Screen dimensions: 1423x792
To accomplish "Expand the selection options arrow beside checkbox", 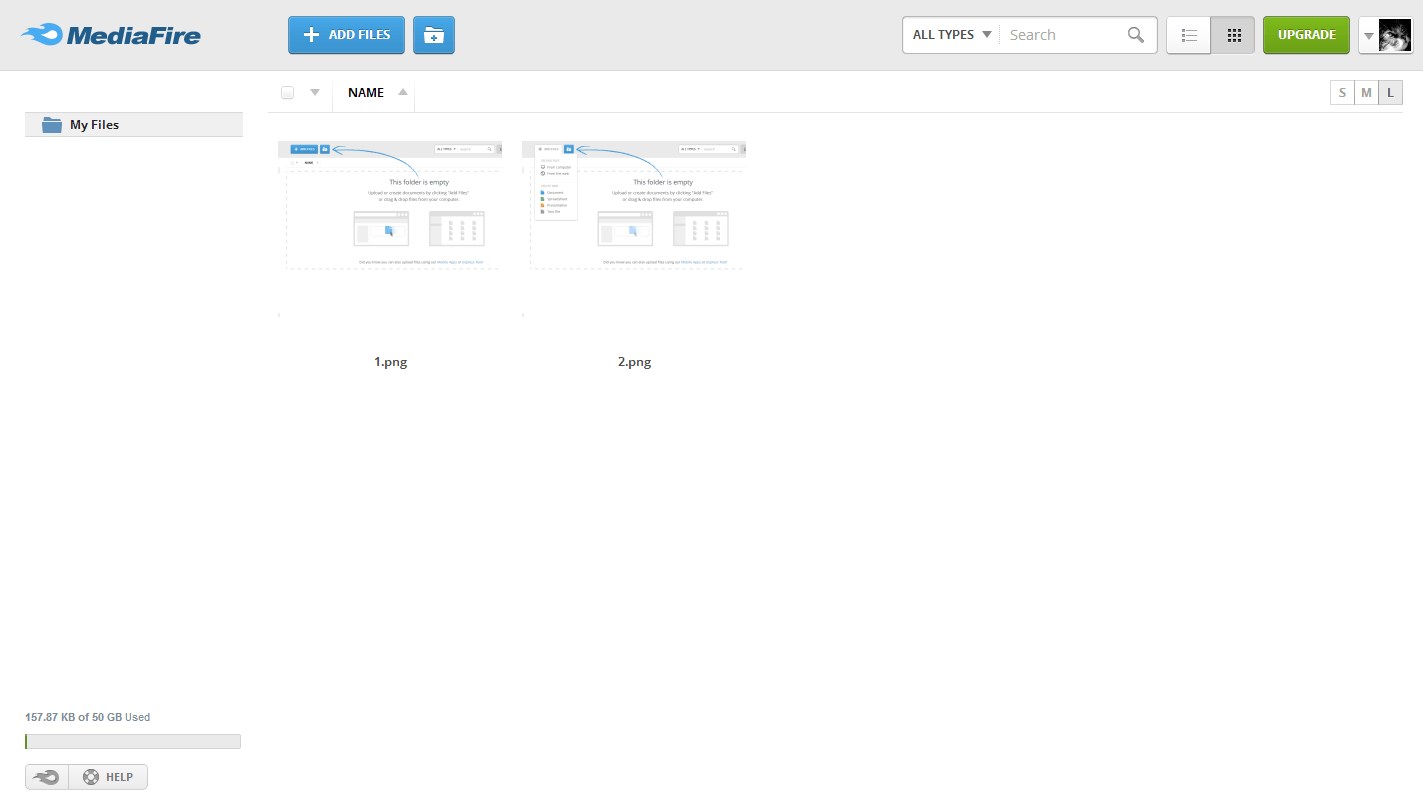I will (x=315, y=93).
